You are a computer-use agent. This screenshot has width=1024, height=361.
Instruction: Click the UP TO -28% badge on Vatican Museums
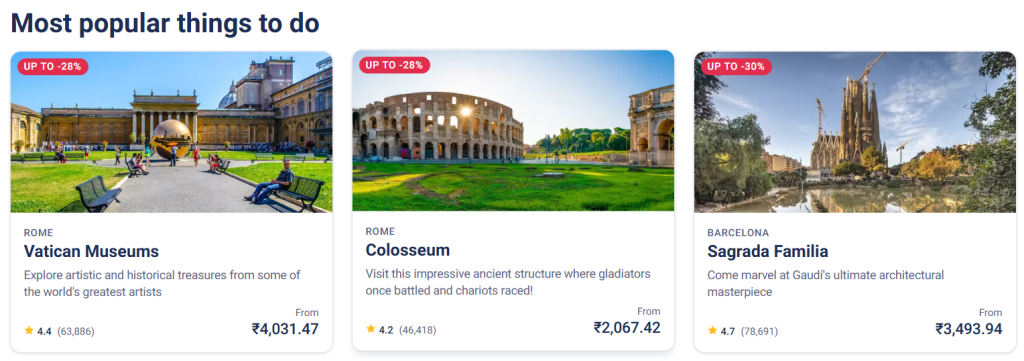click(x=53, y=66)
